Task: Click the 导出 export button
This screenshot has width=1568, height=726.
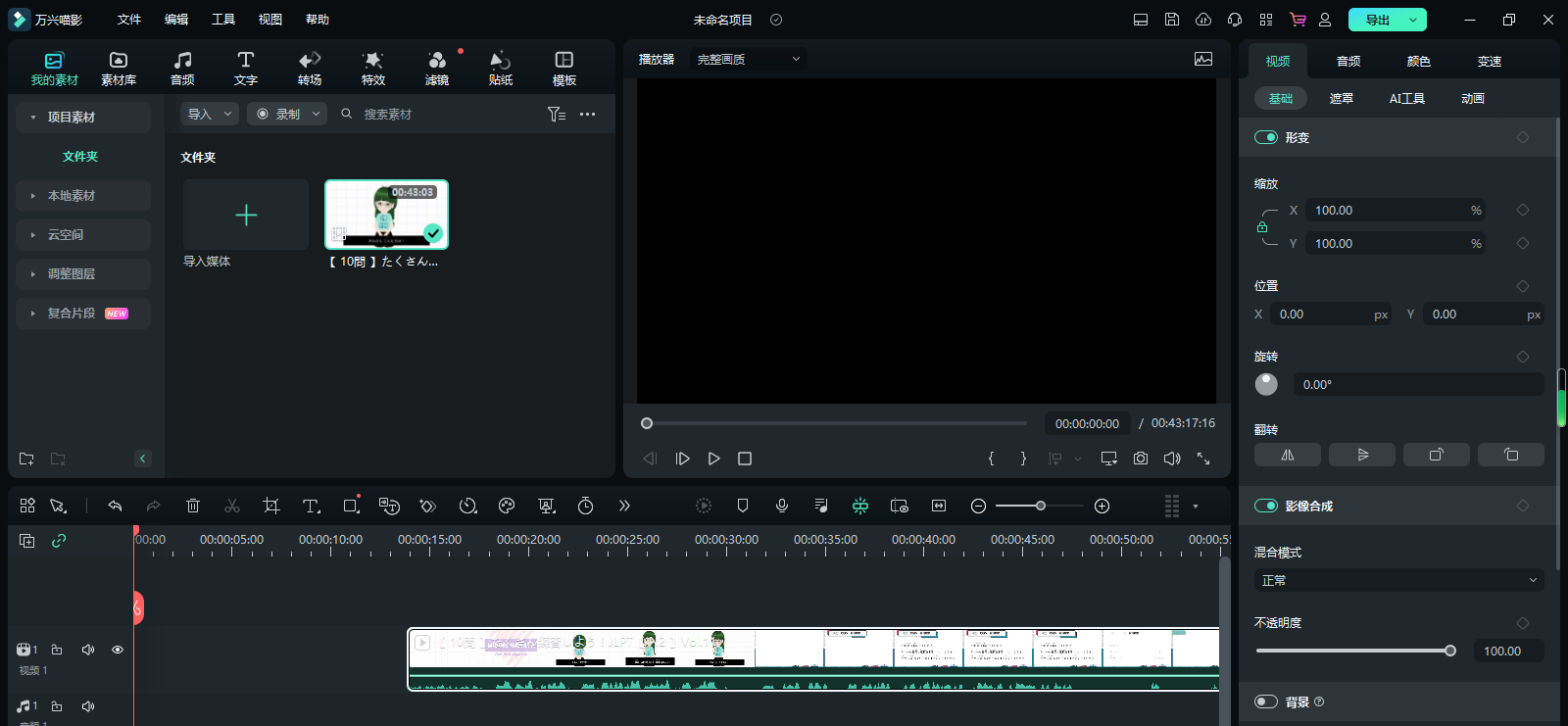Action: 1377,20
